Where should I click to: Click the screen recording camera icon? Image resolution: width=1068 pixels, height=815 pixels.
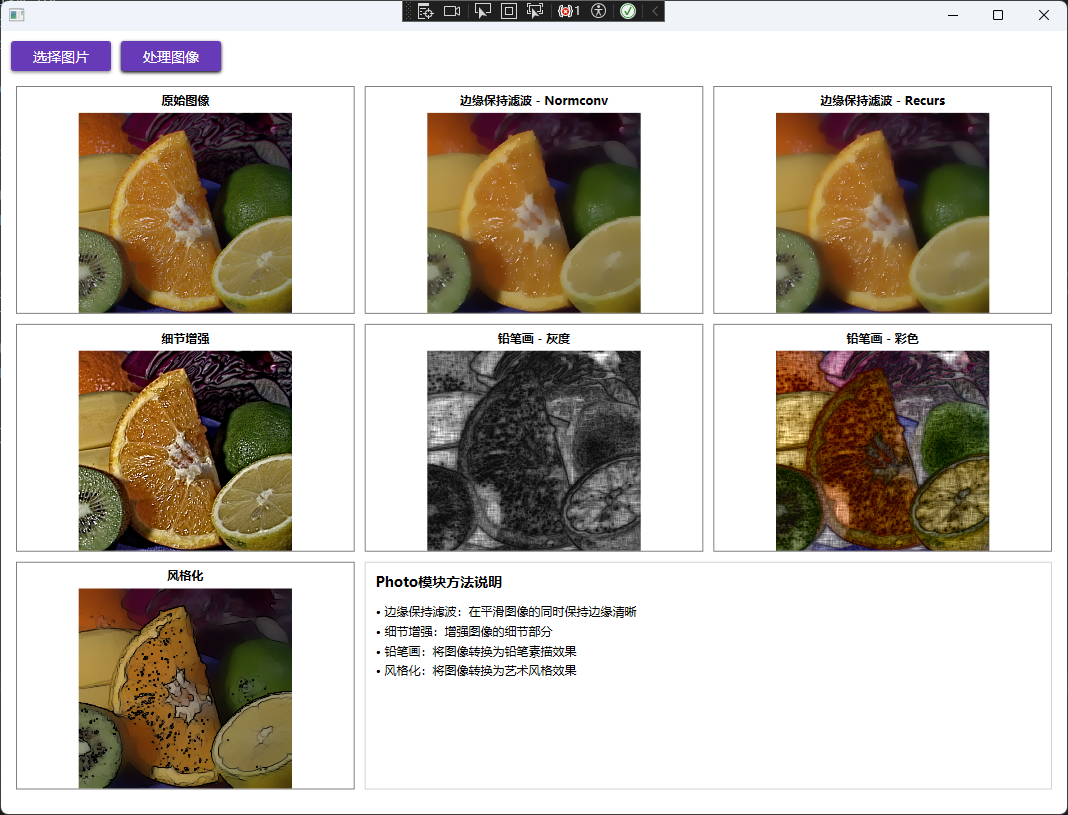452,11
